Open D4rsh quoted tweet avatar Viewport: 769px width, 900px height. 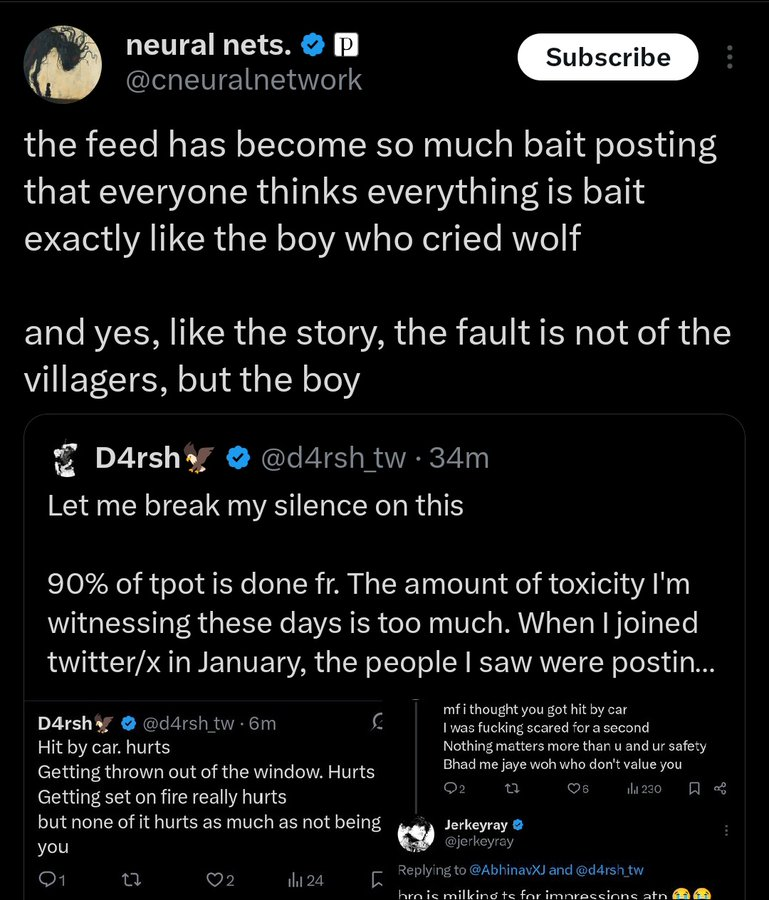[67, 459]
